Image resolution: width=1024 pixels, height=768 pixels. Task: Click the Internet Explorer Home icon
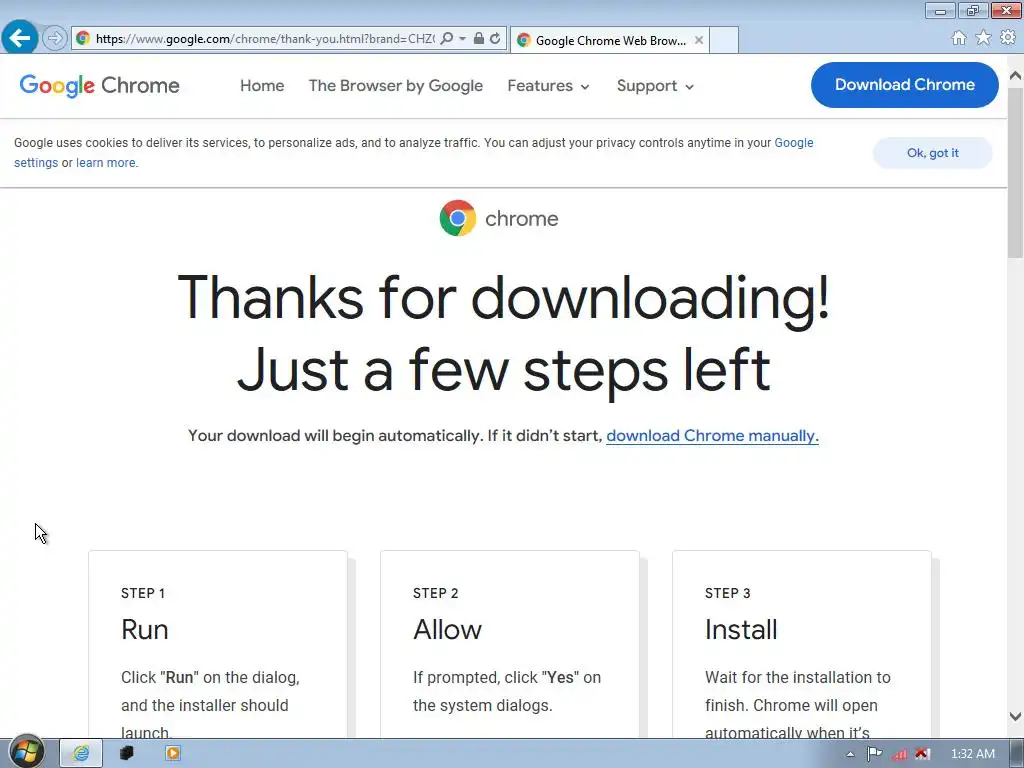(x=959, y=38)
